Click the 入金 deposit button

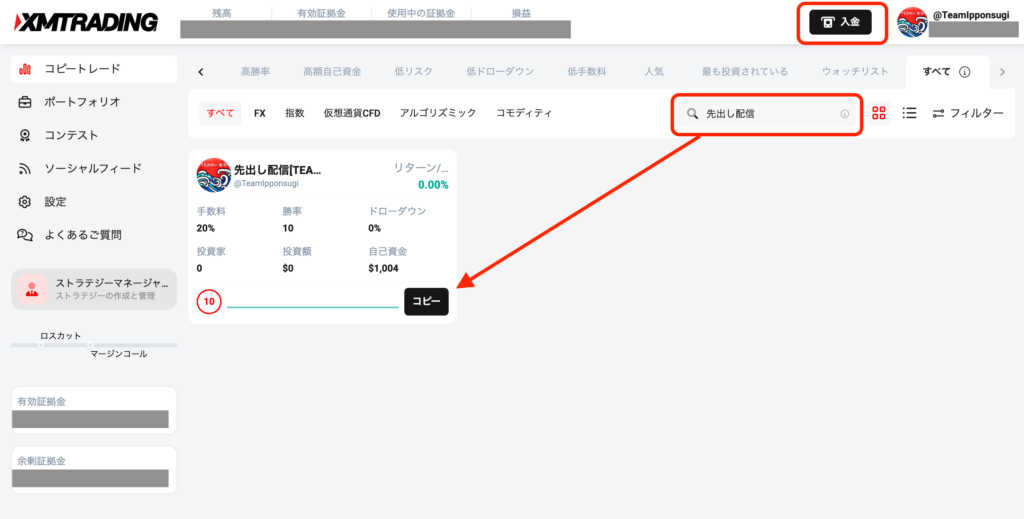(x=840, y=22)
